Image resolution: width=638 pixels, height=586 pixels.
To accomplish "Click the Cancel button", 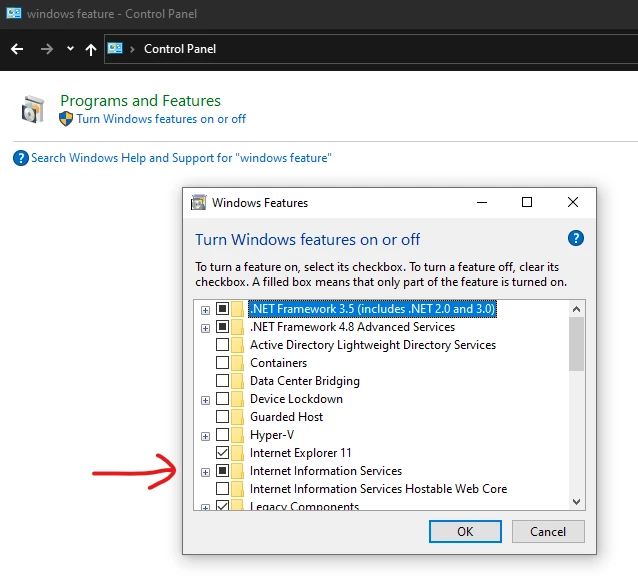I will click(548, 531).
